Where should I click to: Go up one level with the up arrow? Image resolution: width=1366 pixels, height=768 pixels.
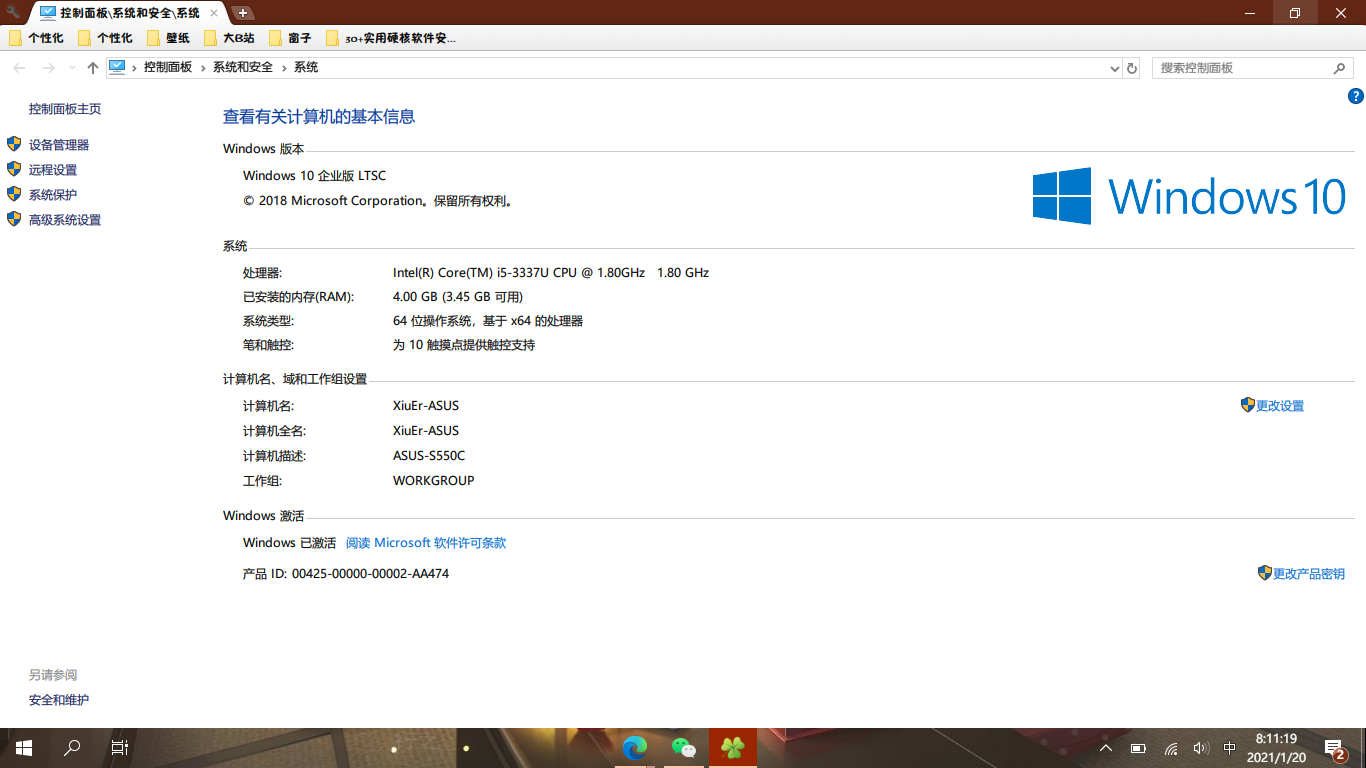tap(93, 67)
